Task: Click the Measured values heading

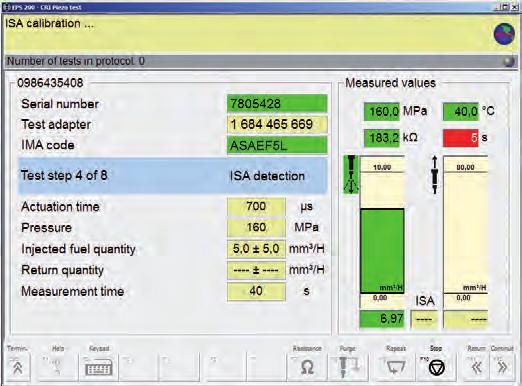Action: pyautogui.click(x=390, y=83)
